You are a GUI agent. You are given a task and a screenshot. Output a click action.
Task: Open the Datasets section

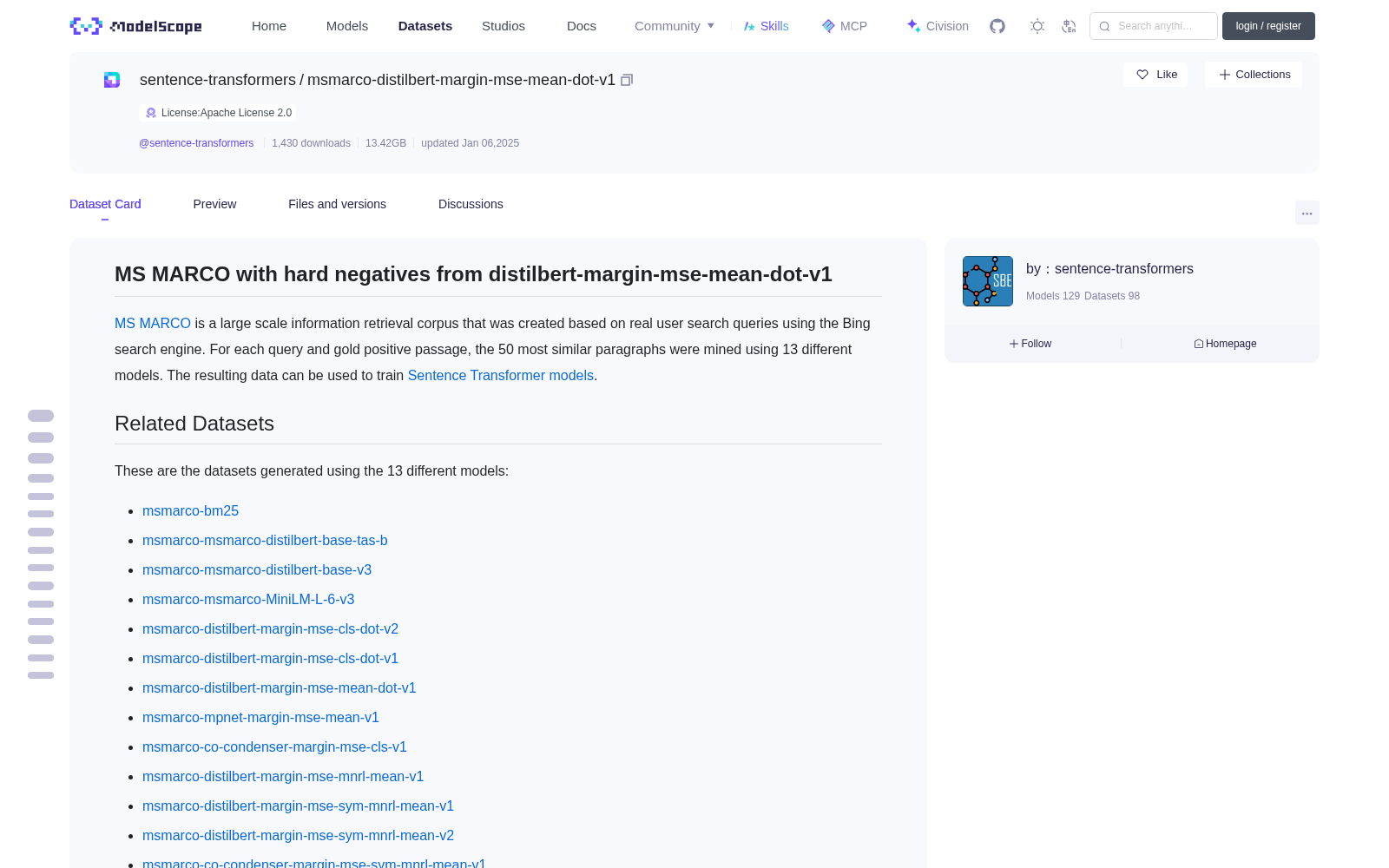tap(425, 26)
